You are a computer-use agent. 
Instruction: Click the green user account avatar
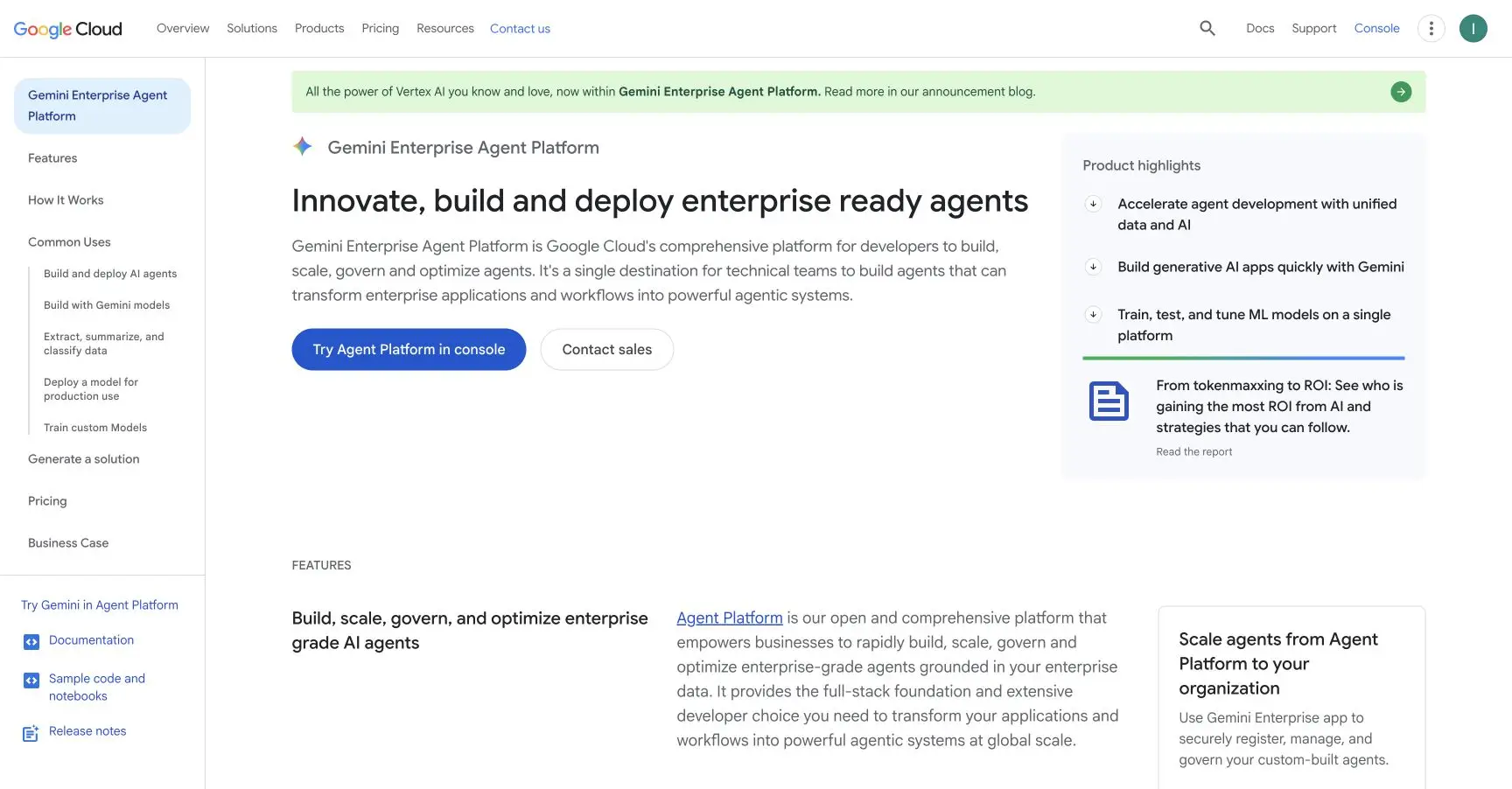[1473, 28]
